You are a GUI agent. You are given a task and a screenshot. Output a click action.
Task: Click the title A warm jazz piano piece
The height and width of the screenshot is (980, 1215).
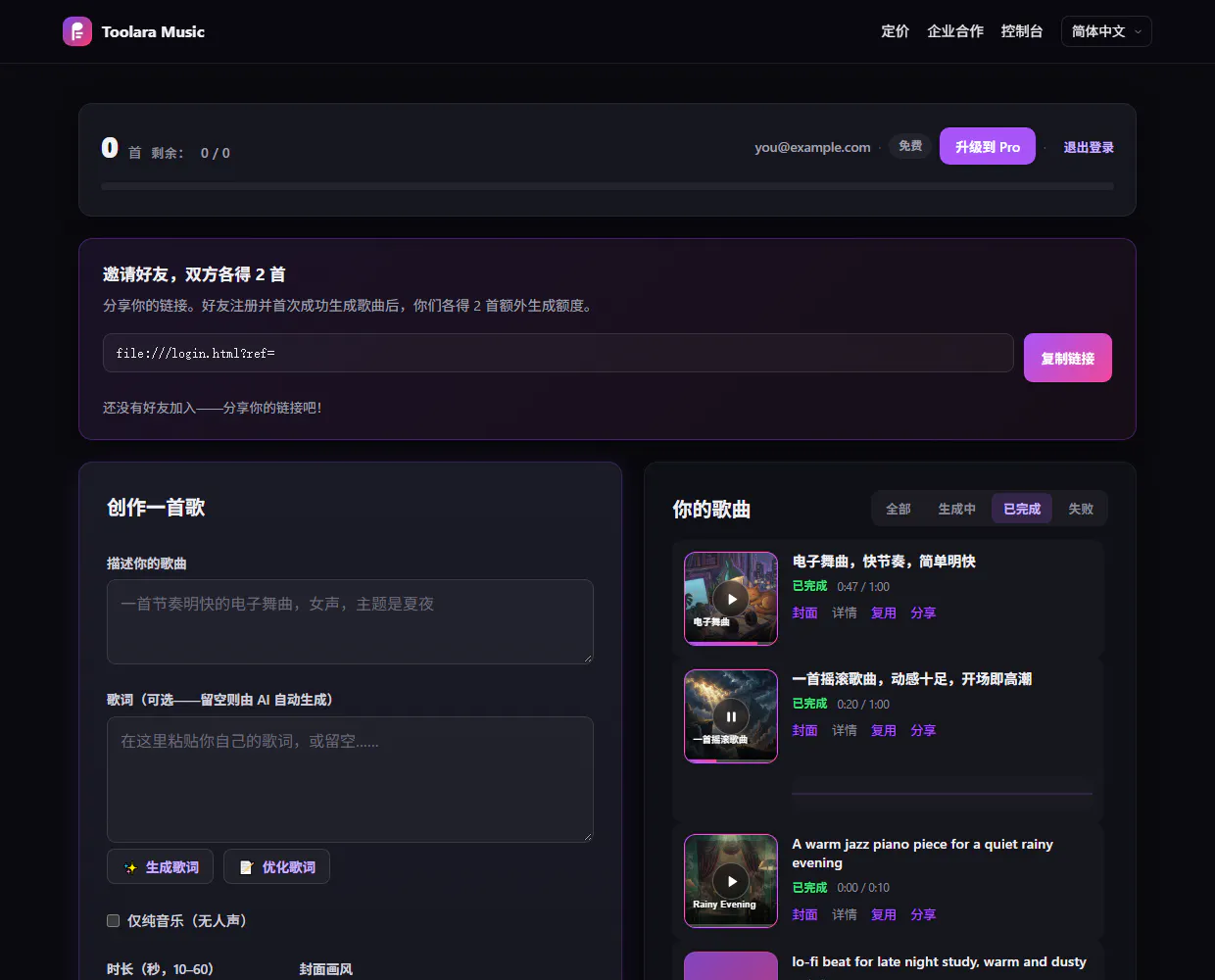tap(922, 854)
